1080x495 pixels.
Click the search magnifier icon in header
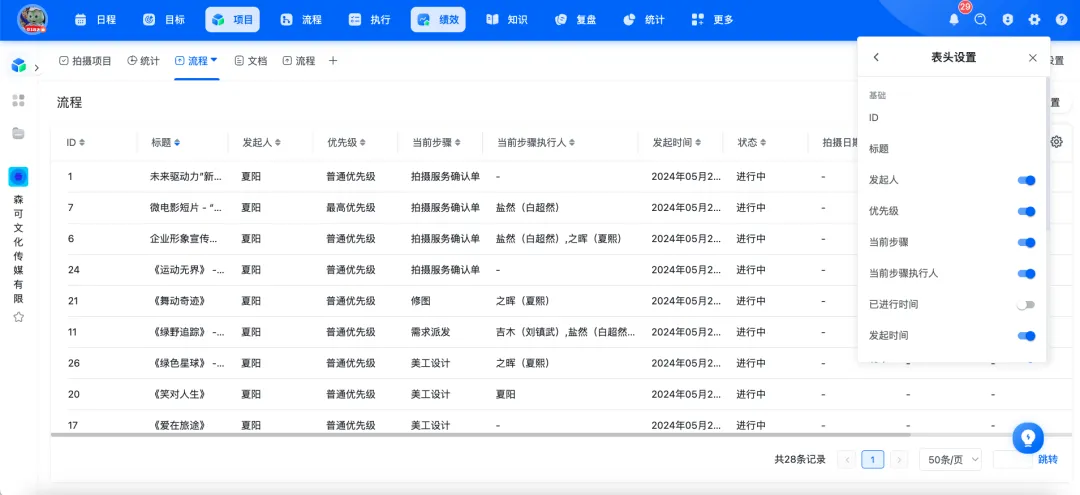(981, 20)
